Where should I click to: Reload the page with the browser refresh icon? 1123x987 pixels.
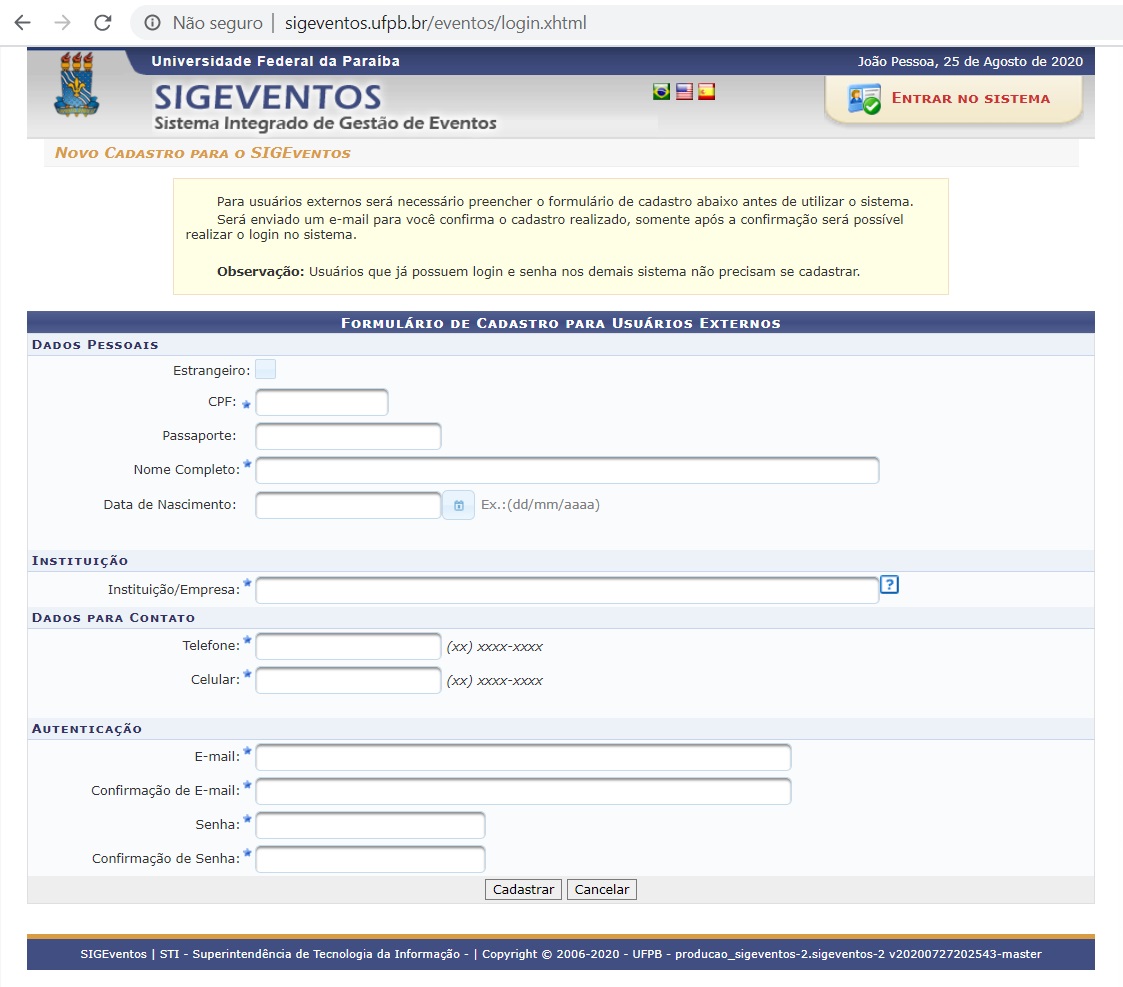click(102, 22)
